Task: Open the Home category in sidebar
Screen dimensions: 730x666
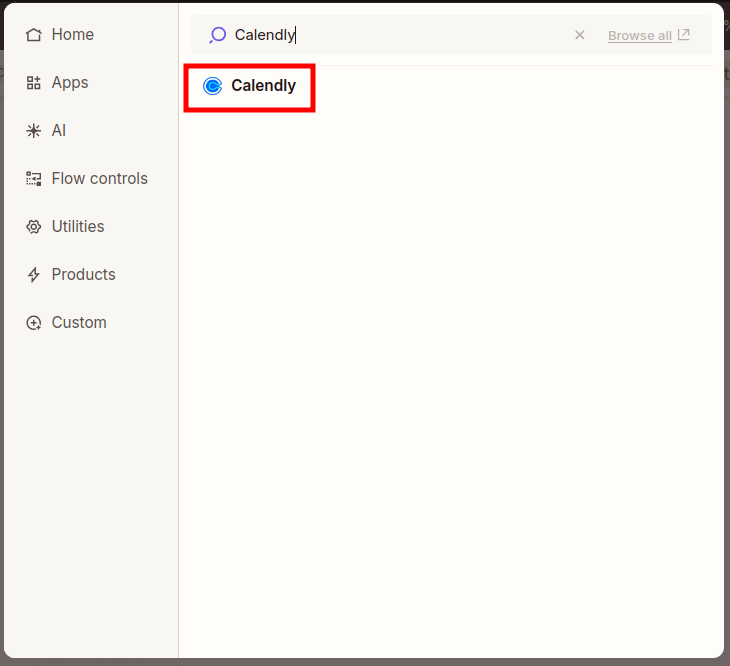Action: click(60, 34)
